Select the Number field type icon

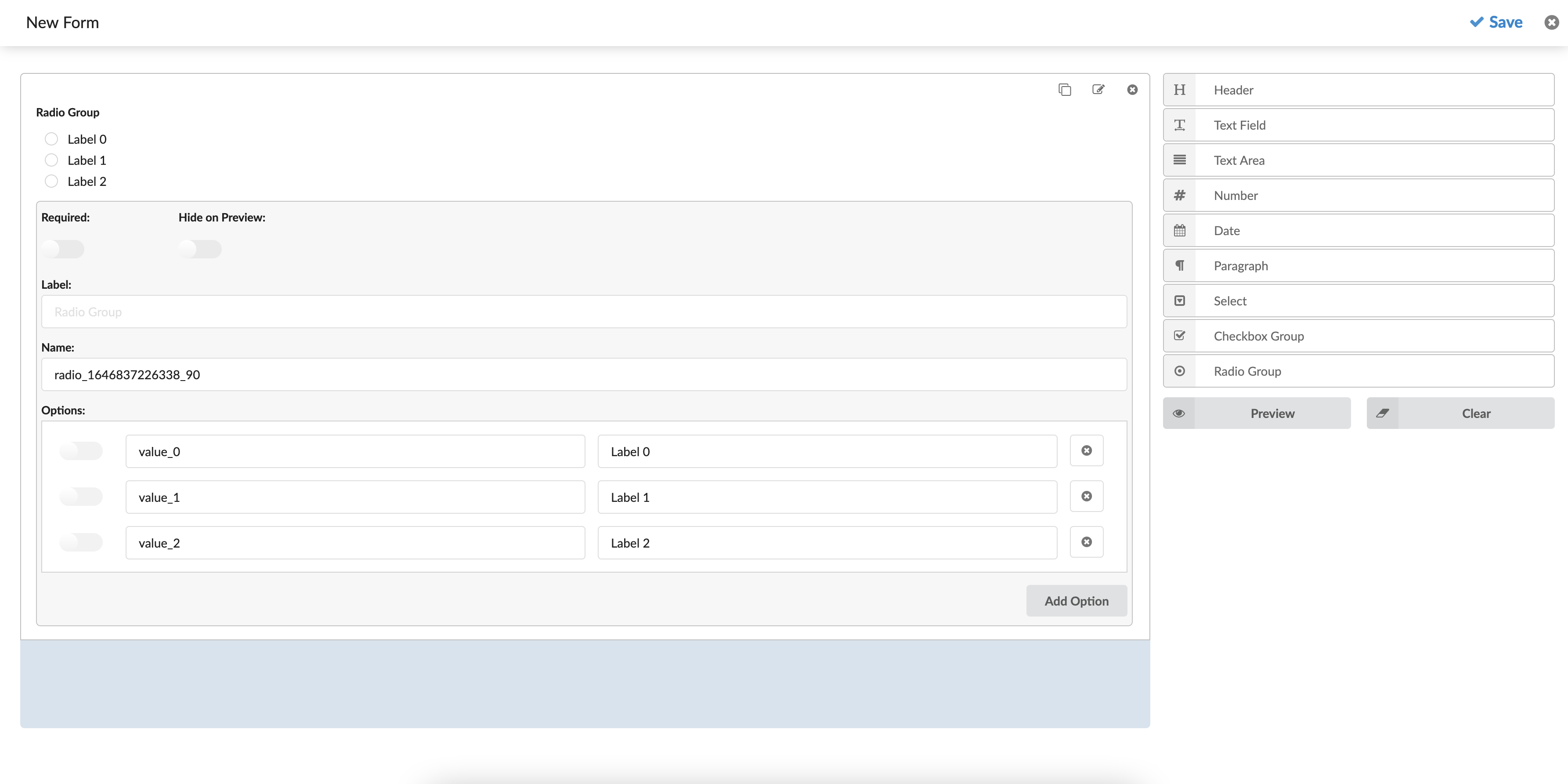coord(1181,195)
